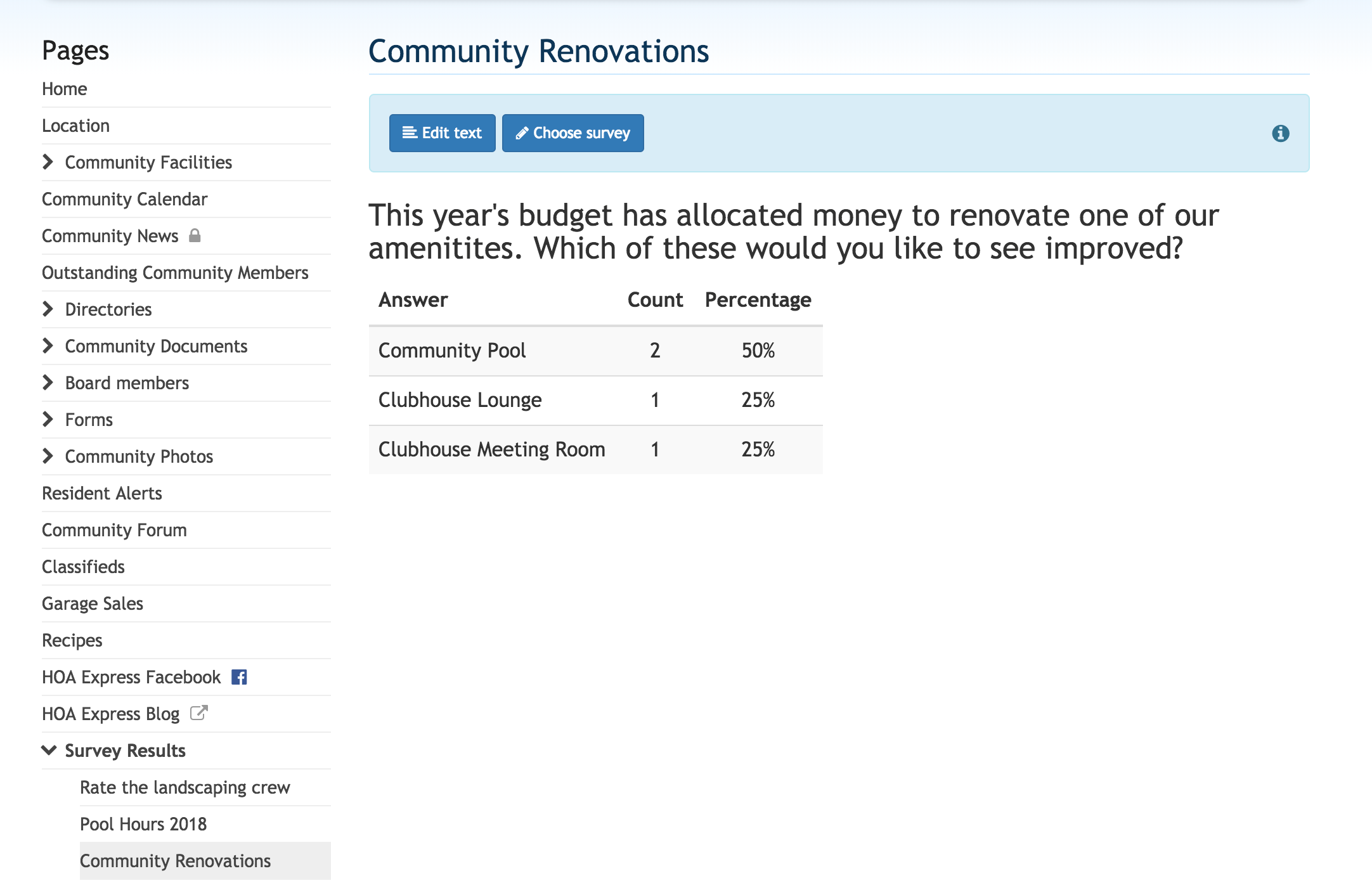Open the Resident Alerts page
1372x890 pixels.
click(x=102, y=493)
